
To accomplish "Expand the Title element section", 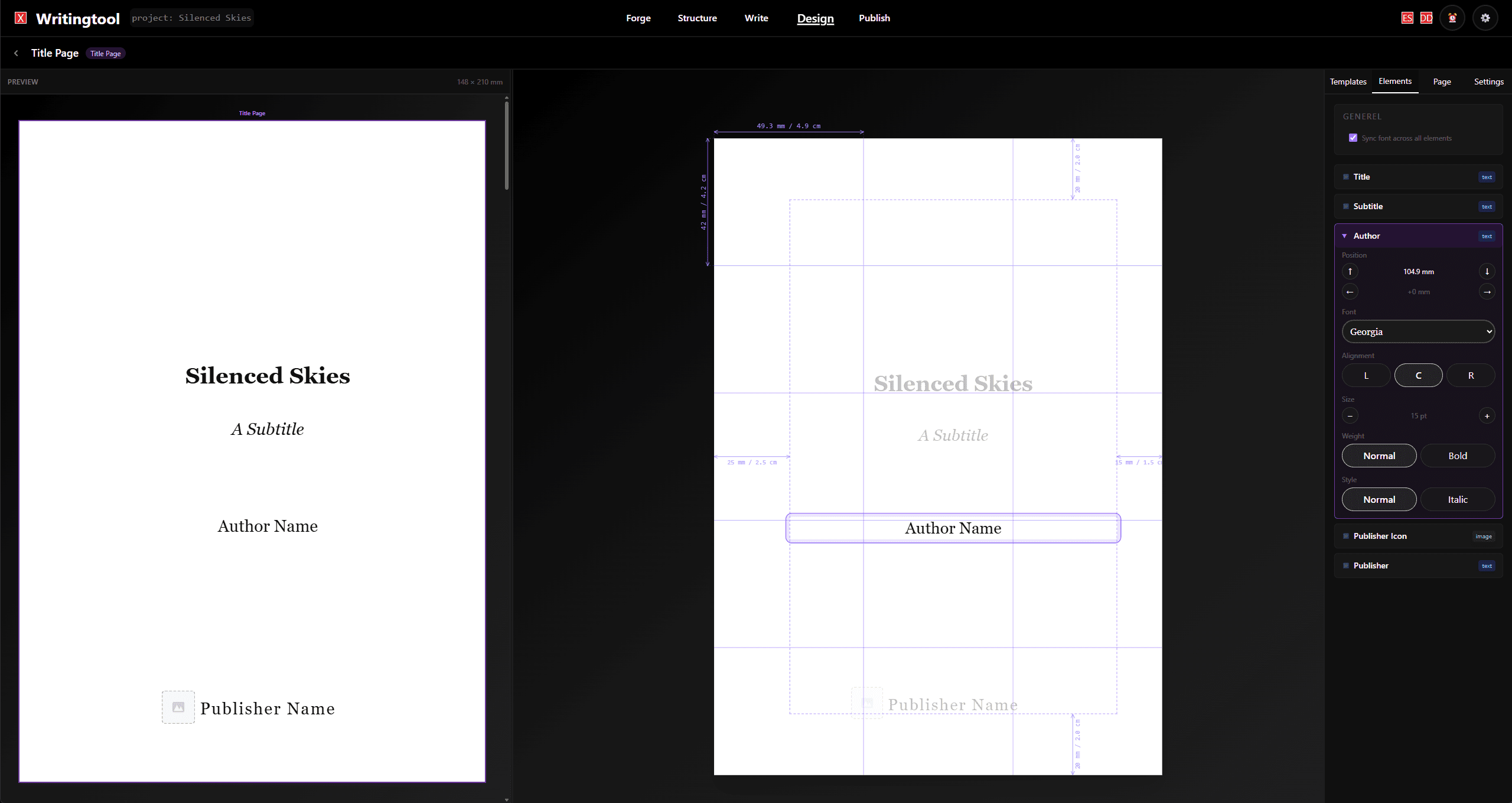I will click(1419, 177).
